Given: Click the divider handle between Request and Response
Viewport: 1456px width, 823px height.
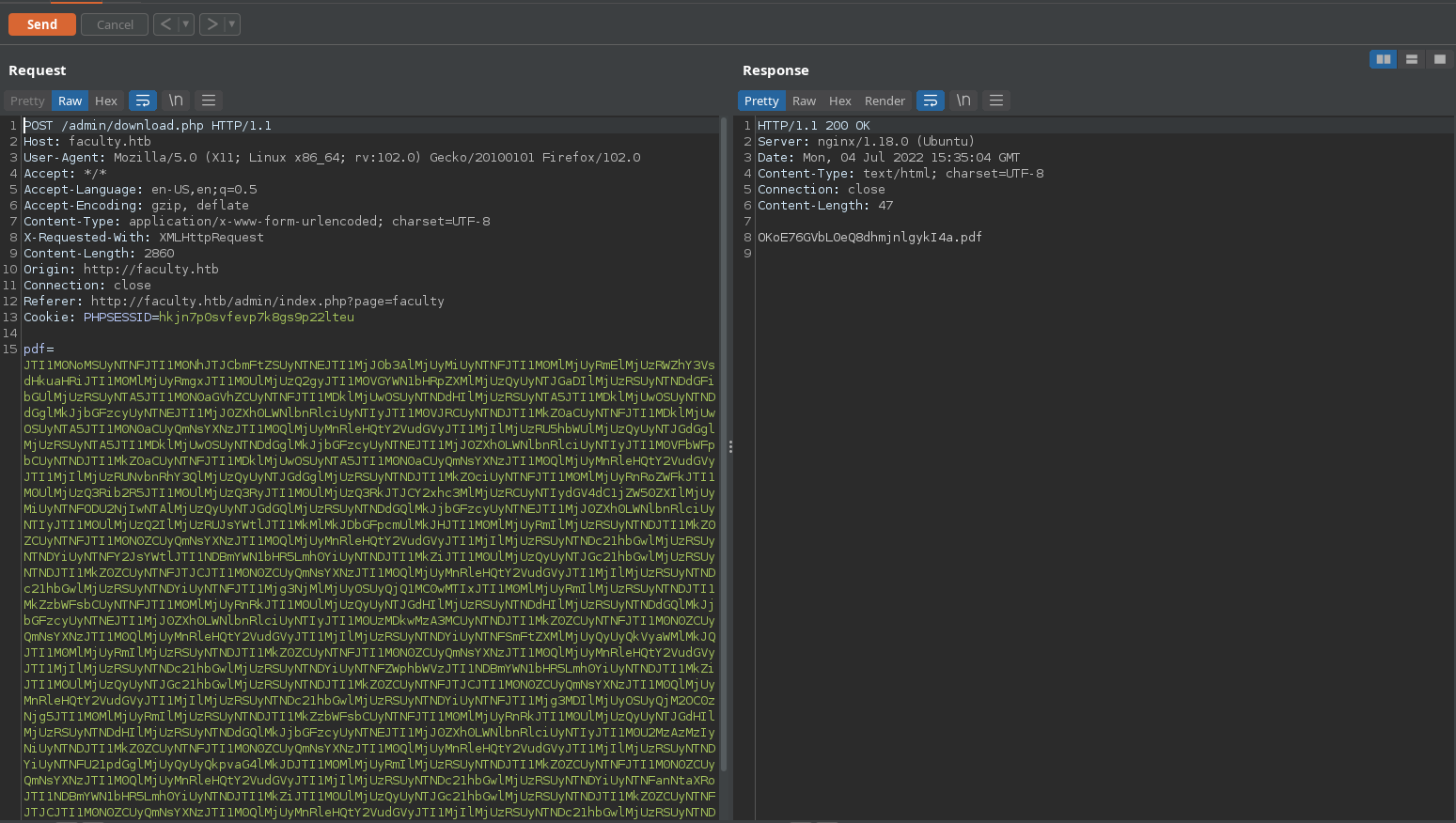Looking at the screenshot, I should pyautogui.click(x=730, y=447).
